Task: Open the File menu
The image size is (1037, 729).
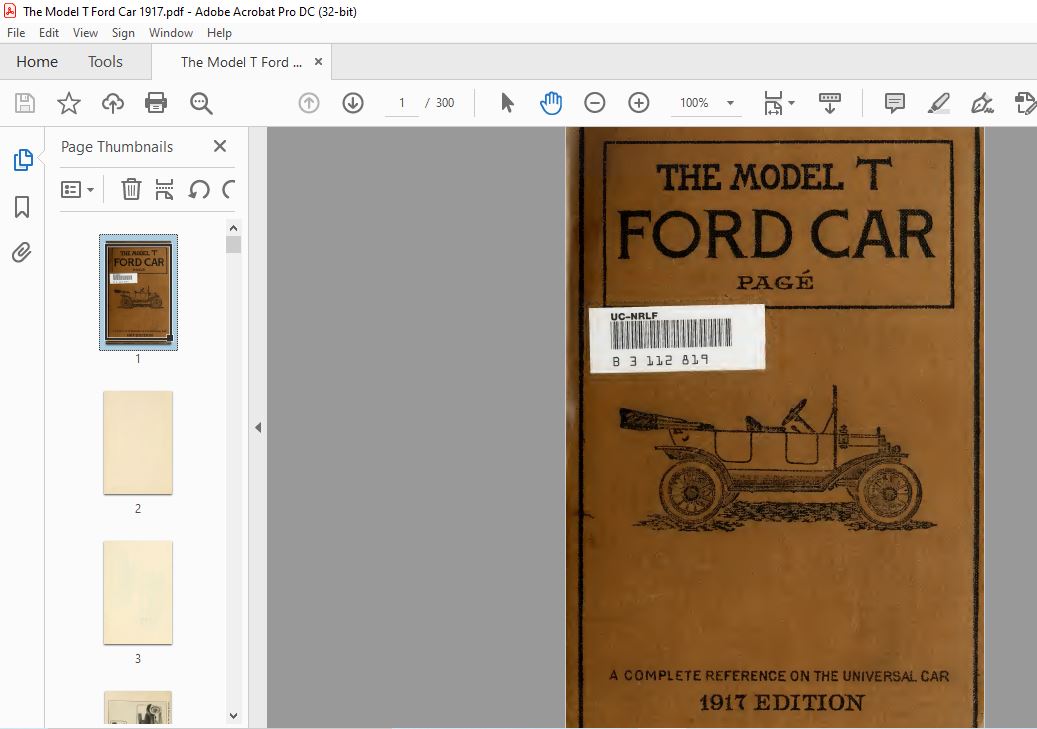Action: [x=16, y=32]
